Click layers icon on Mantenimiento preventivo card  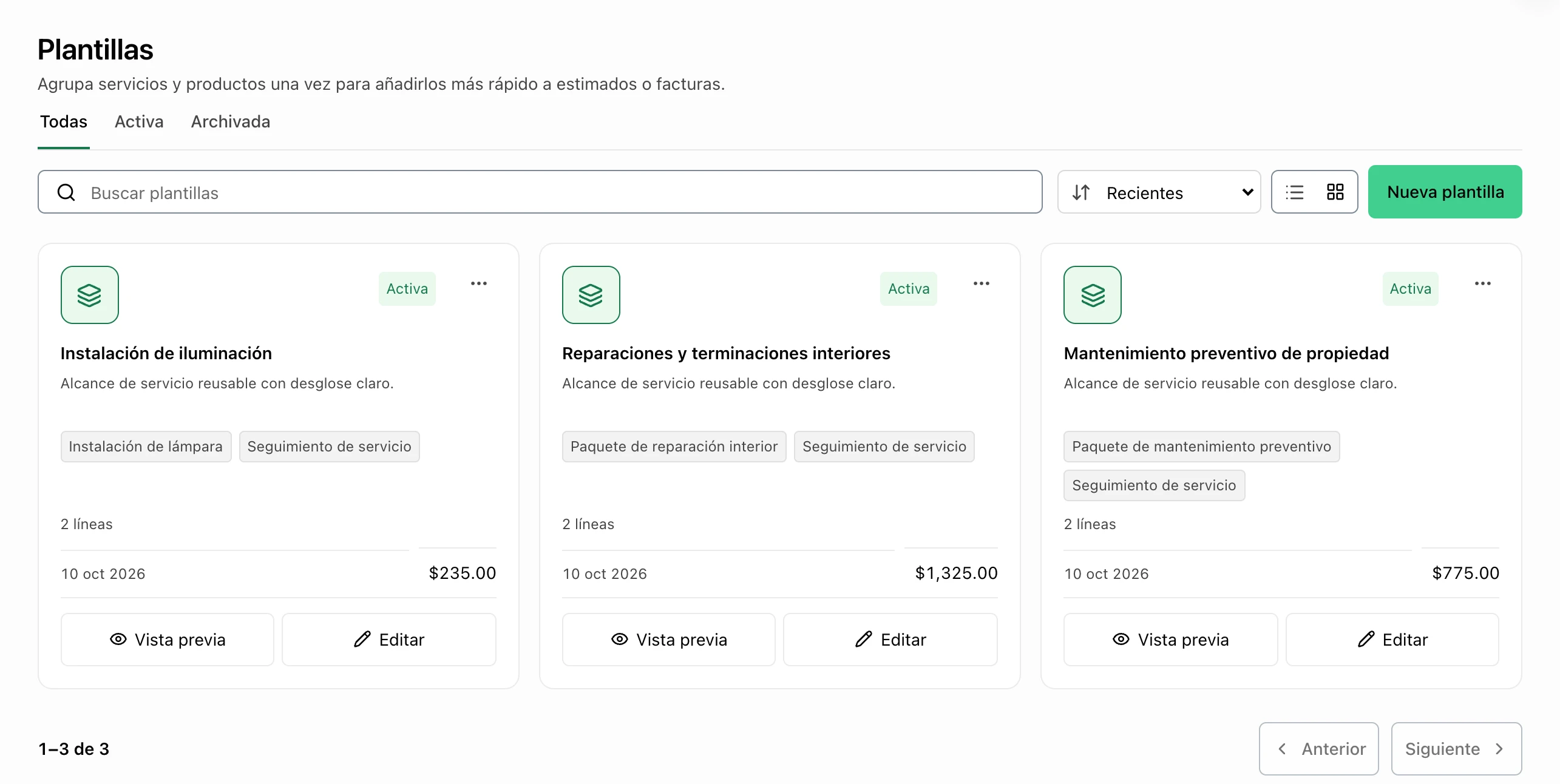click(1092, 295)
